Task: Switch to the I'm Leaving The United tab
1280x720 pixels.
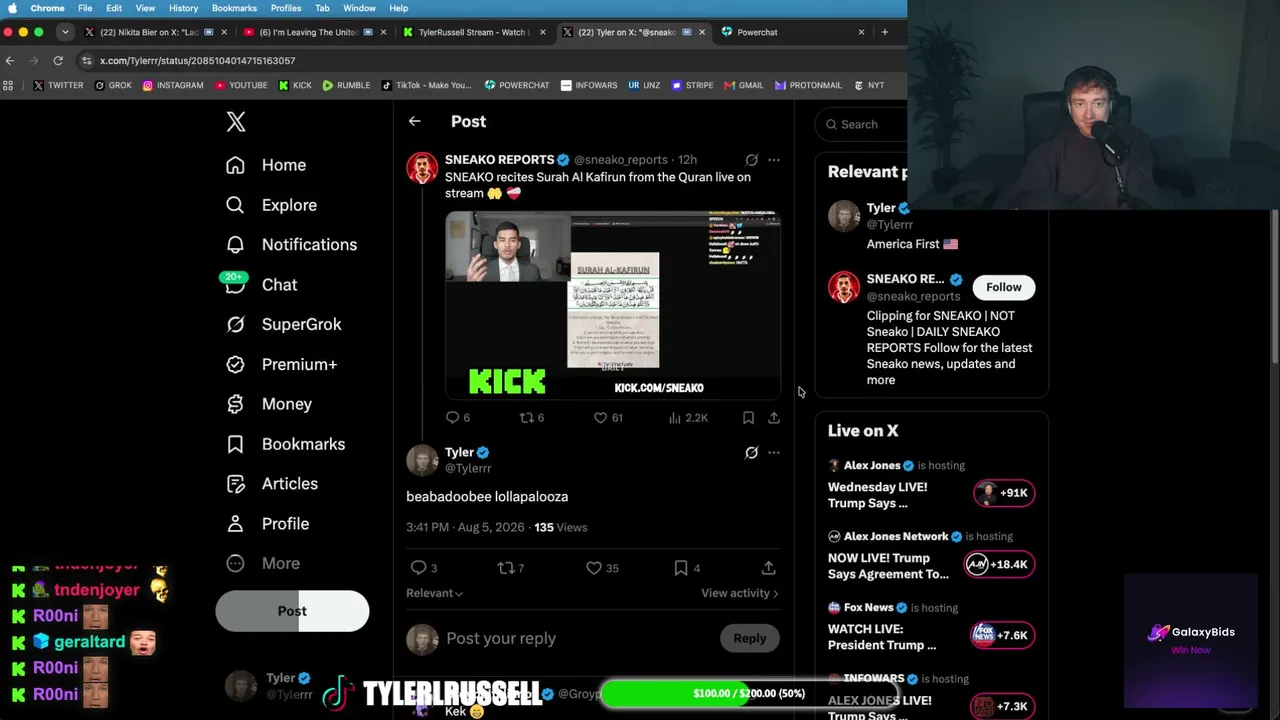Action: click(314, 32)
